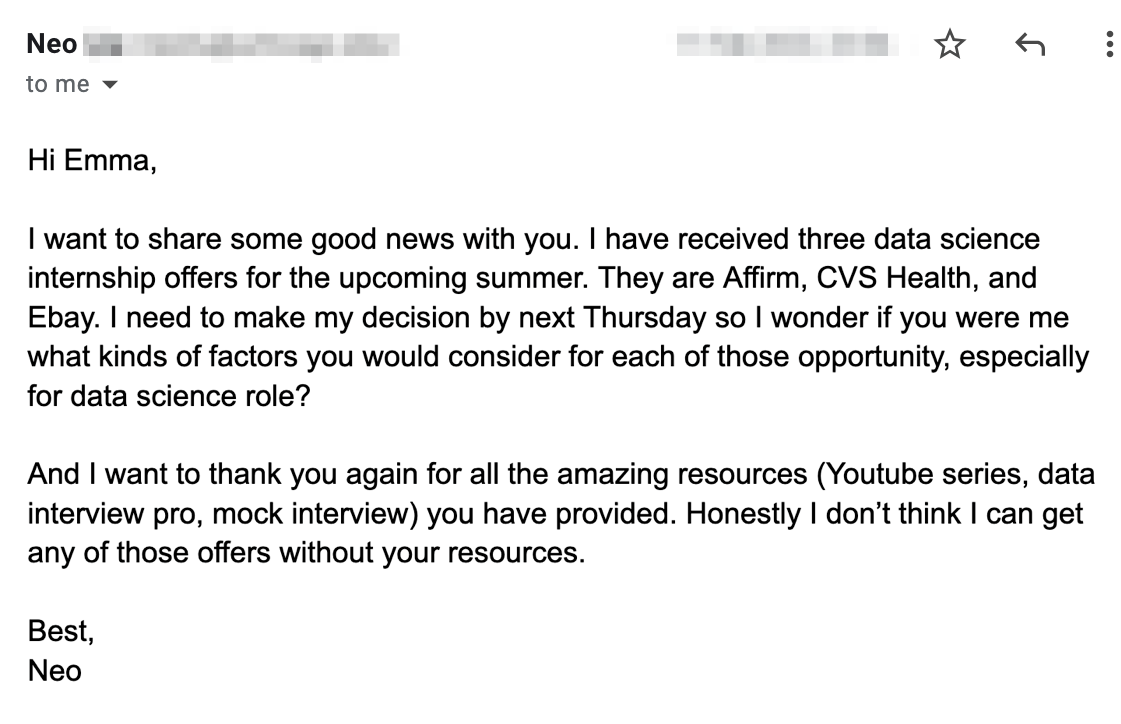Click the reply arrow icon

click(1029, 45)
